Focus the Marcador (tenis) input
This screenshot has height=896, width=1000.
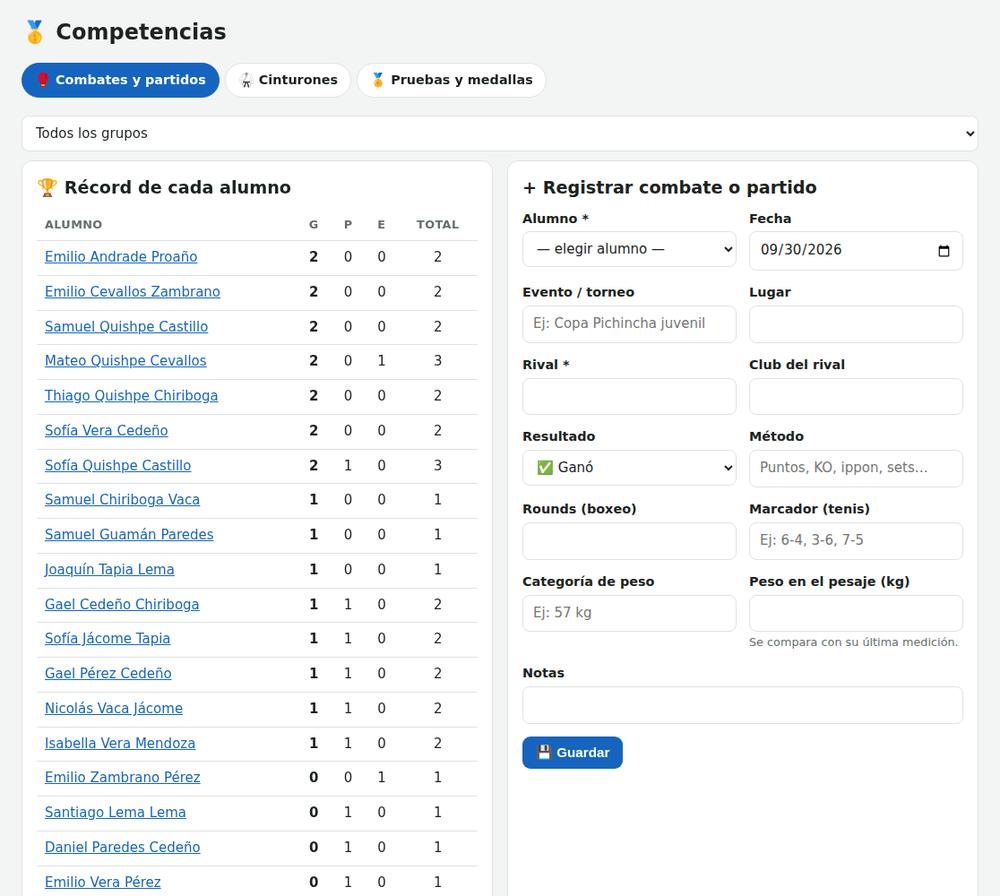(x=856, y=541)
